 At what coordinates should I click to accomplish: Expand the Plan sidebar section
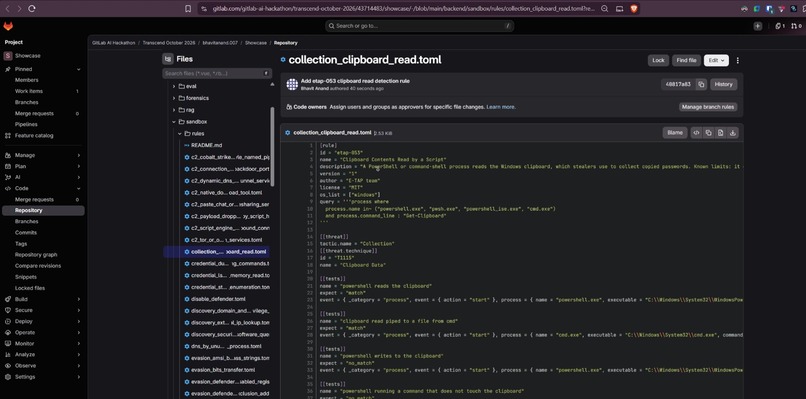tap(79, 167)
